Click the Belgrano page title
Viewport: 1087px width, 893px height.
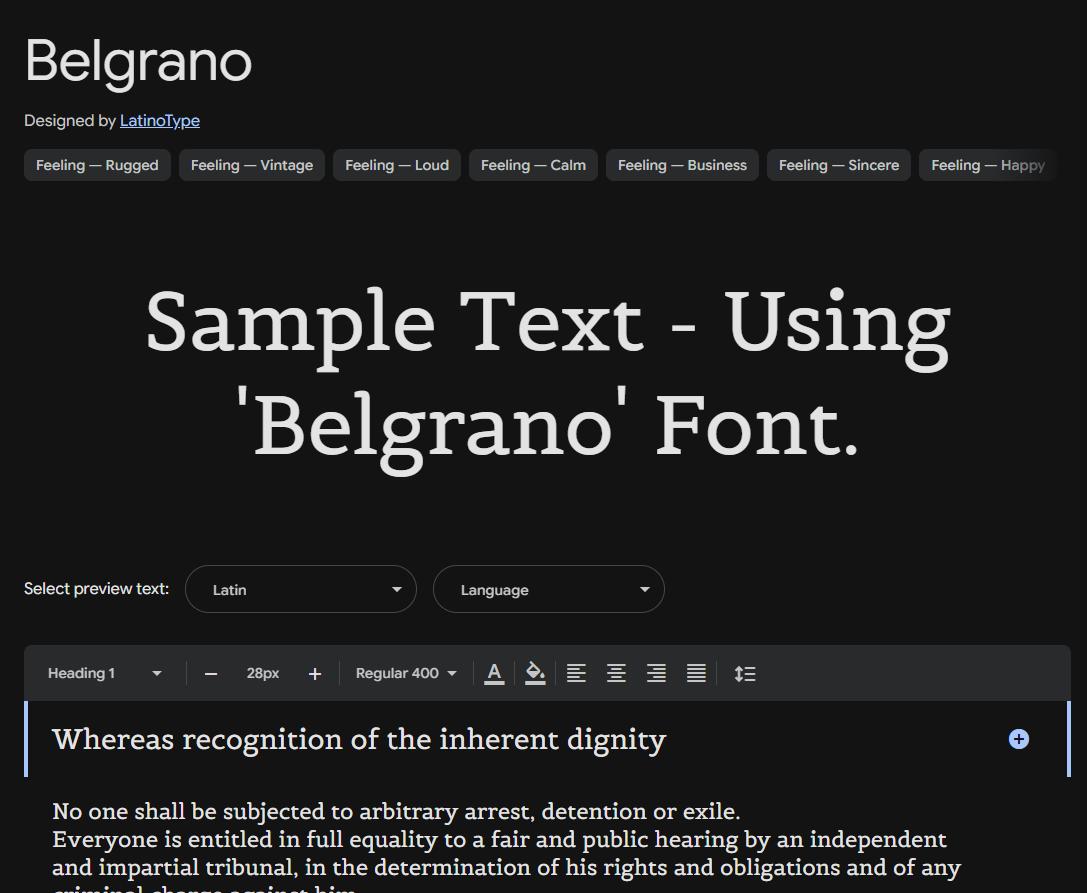pos(138,62)
